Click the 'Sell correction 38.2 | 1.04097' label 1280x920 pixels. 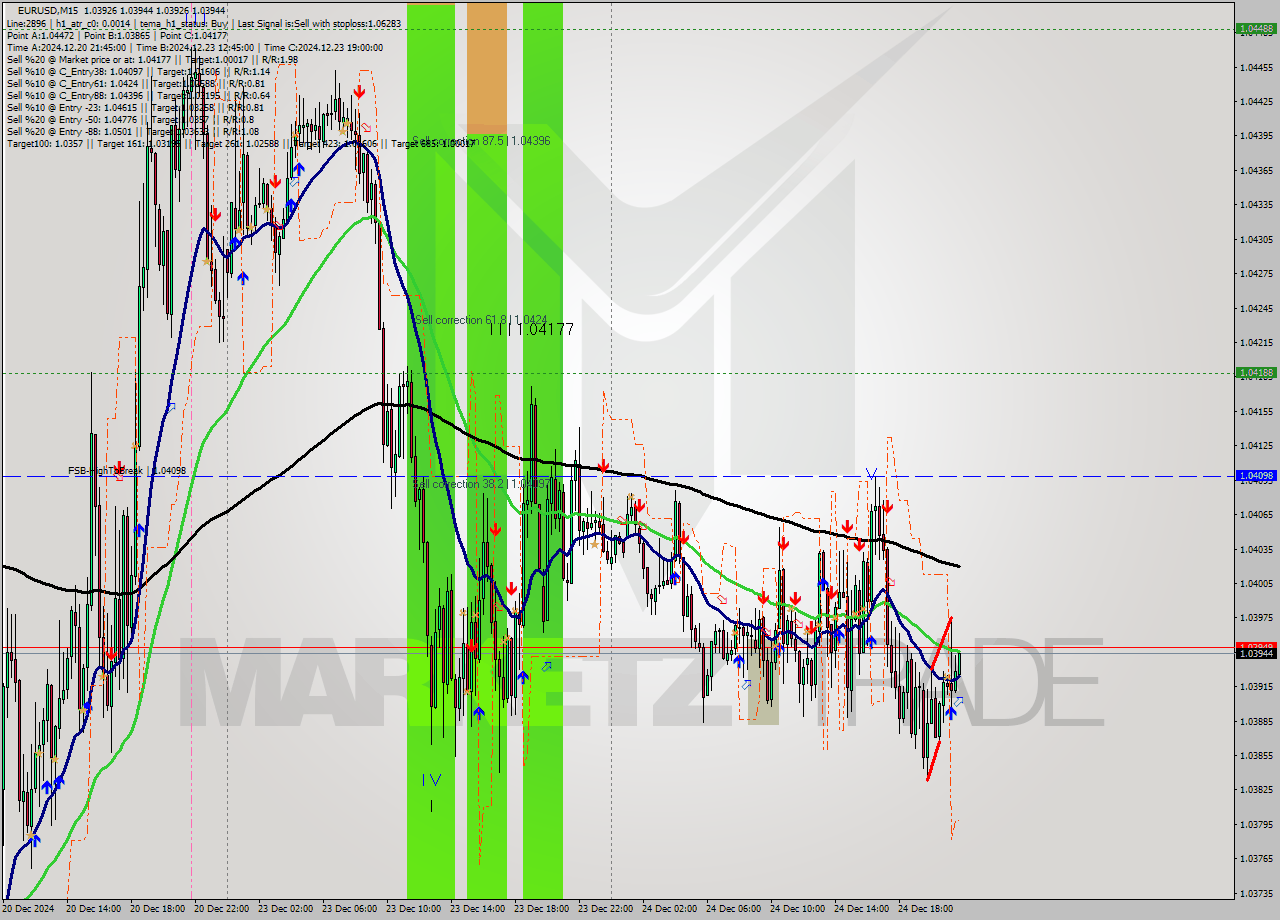tap(483, 484)
